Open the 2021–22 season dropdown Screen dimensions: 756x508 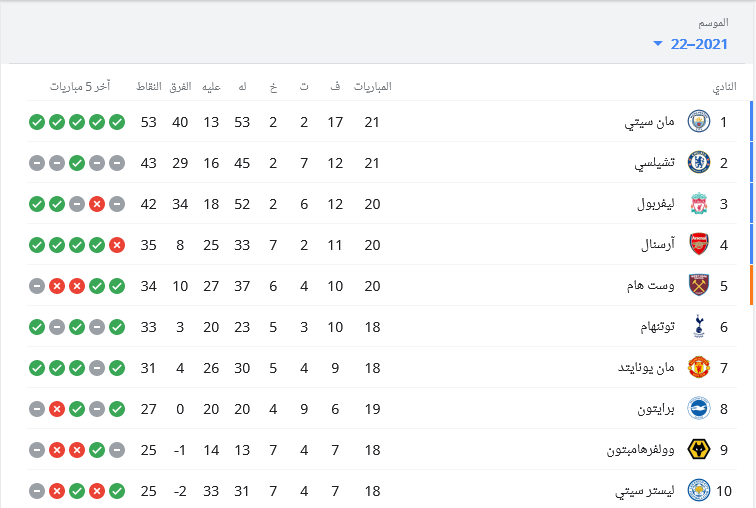[690, 44]
